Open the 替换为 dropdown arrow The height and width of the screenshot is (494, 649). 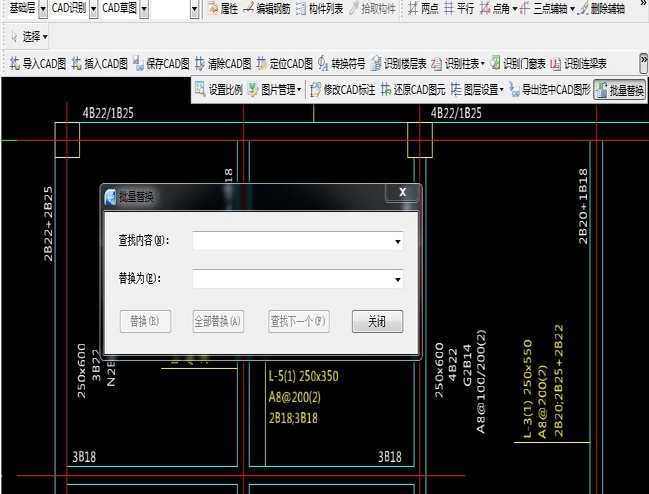[x=397, y=279]
